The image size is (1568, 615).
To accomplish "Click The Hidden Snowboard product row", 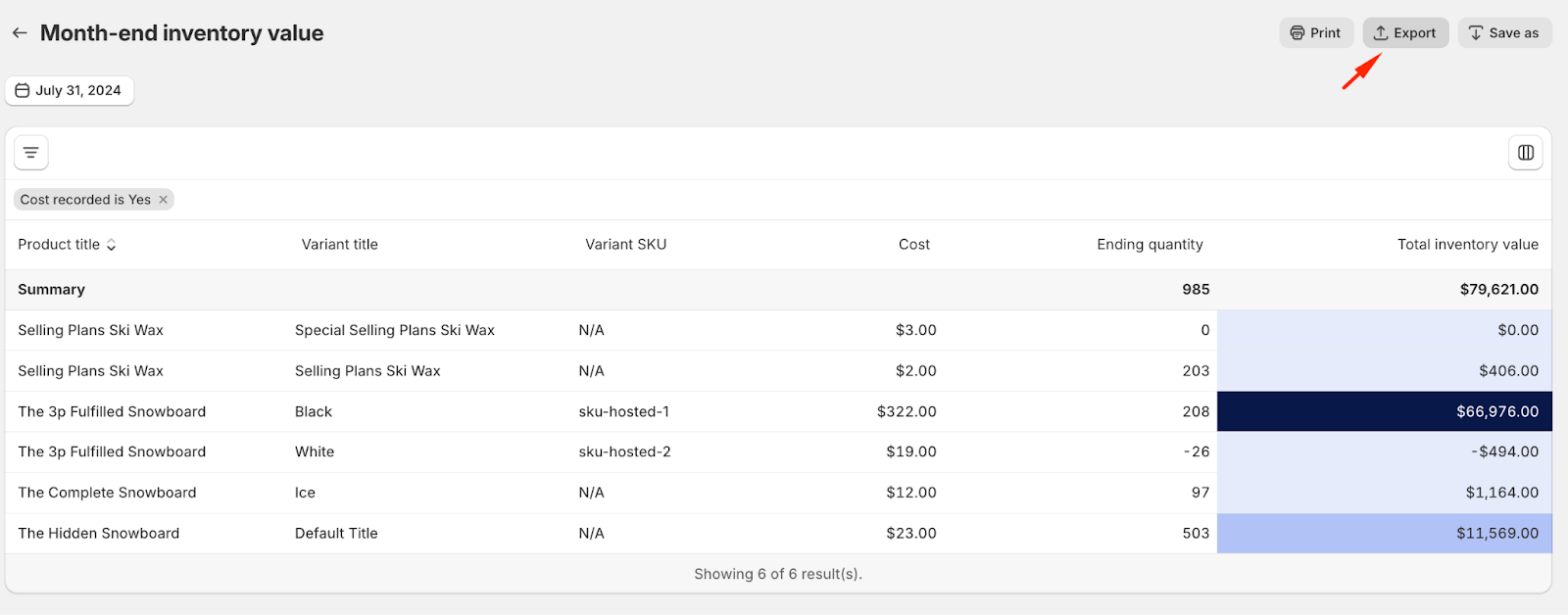I will coord(99,534).
